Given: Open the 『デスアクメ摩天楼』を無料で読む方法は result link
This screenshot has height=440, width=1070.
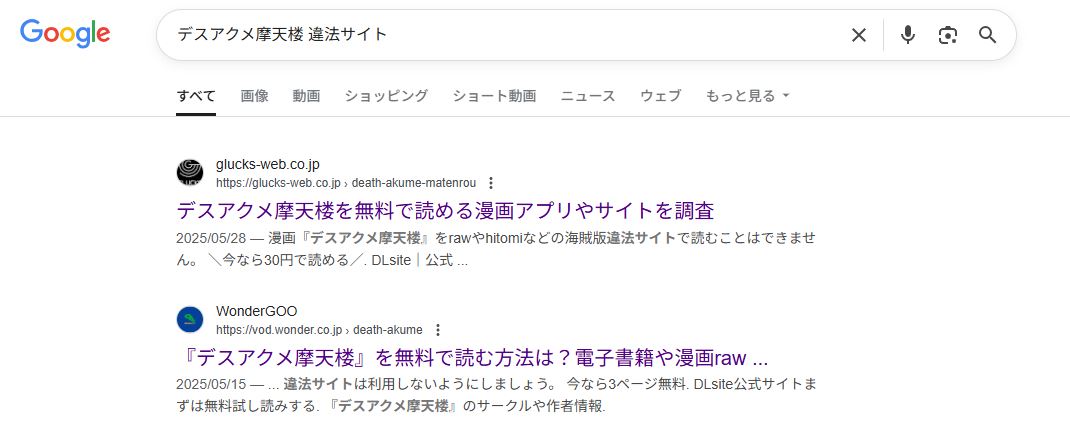Looking at the screenshot, I should 472,357.
